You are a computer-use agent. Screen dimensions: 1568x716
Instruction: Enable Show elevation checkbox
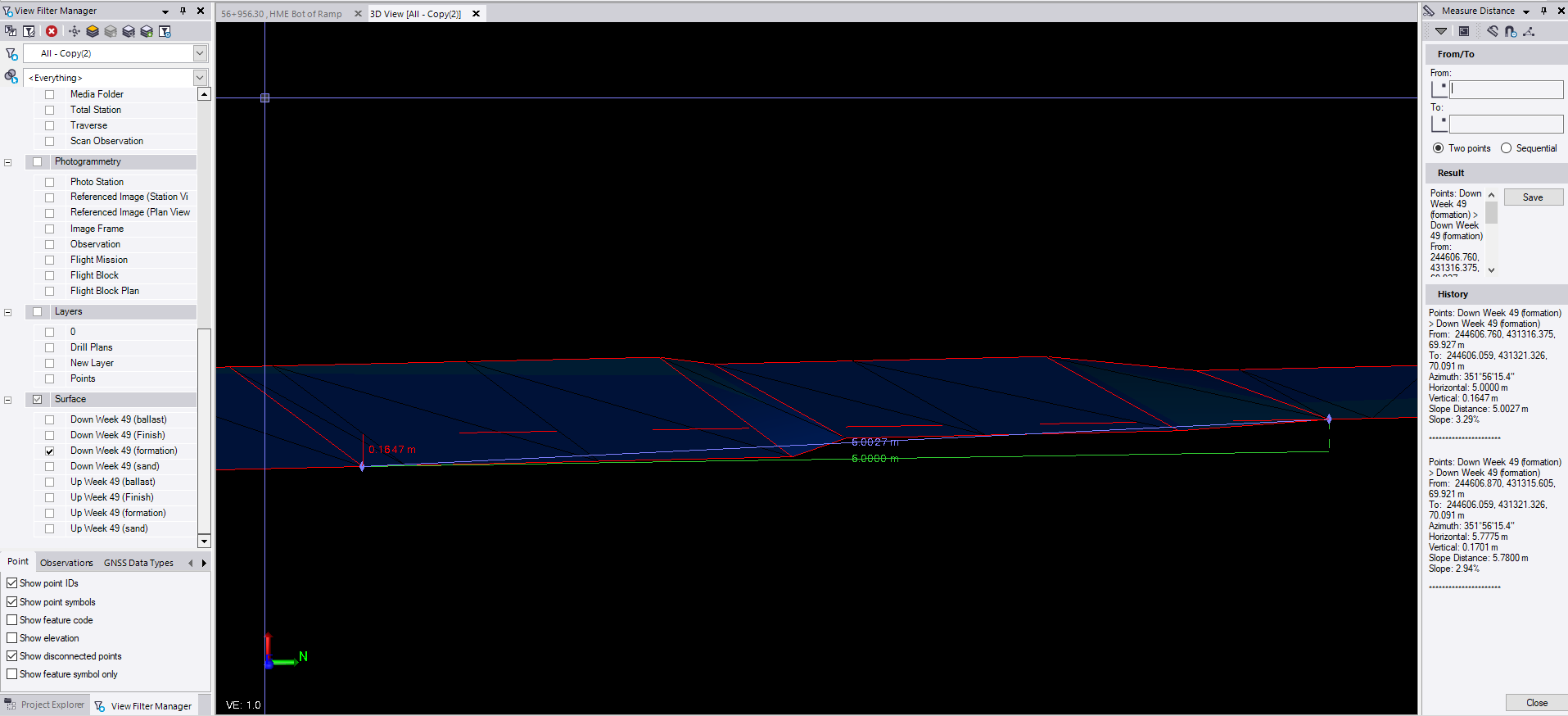[12, 638]
